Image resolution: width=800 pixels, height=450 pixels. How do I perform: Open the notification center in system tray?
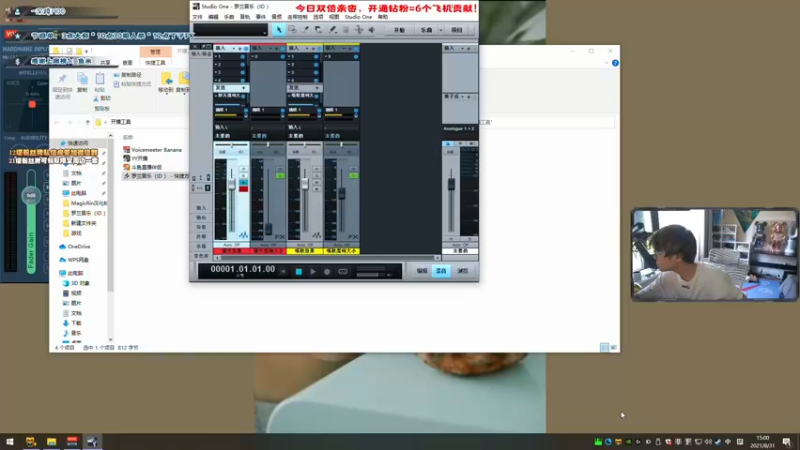pyautogui.click(x=786, y=442)
